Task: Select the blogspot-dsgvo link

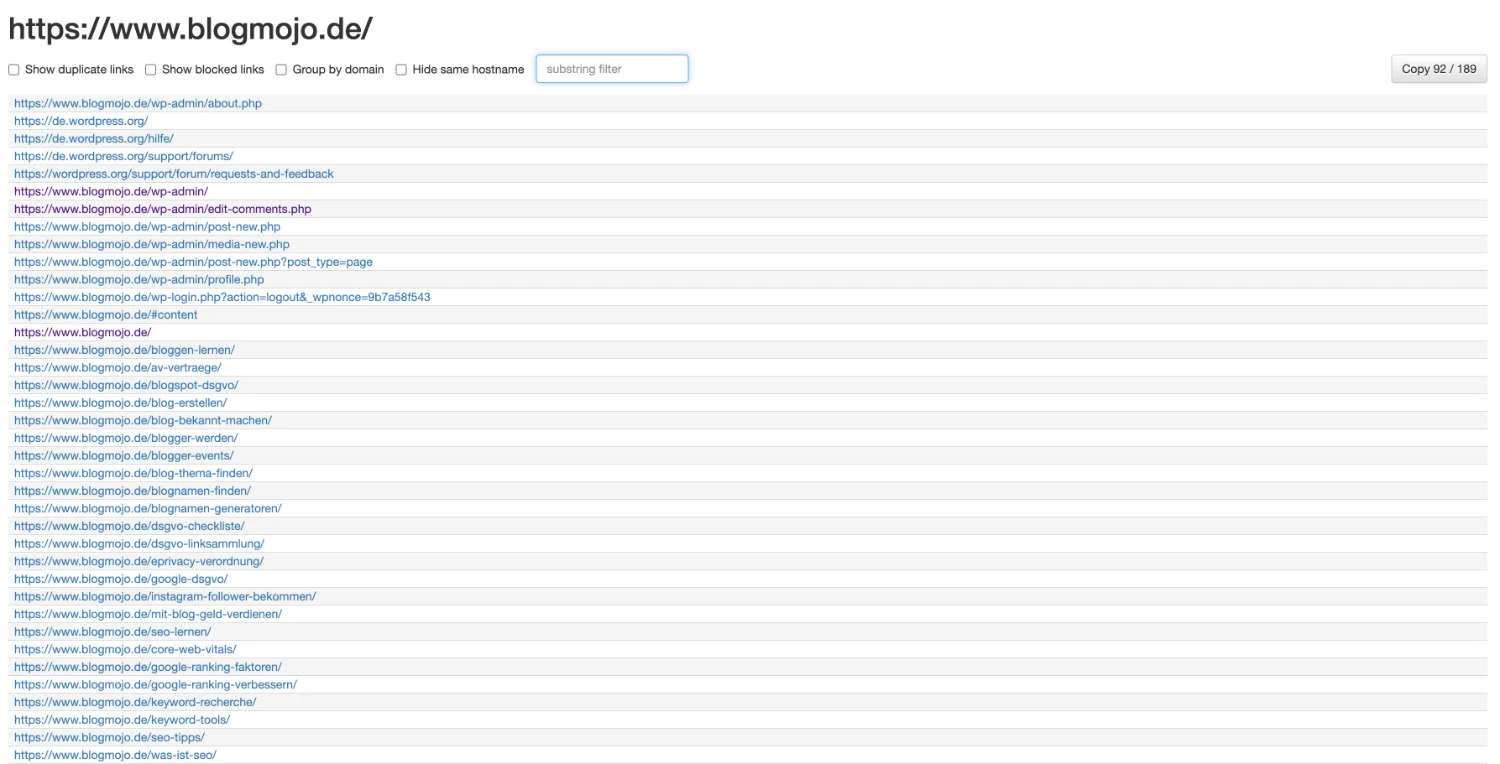Action: point(126,385)
